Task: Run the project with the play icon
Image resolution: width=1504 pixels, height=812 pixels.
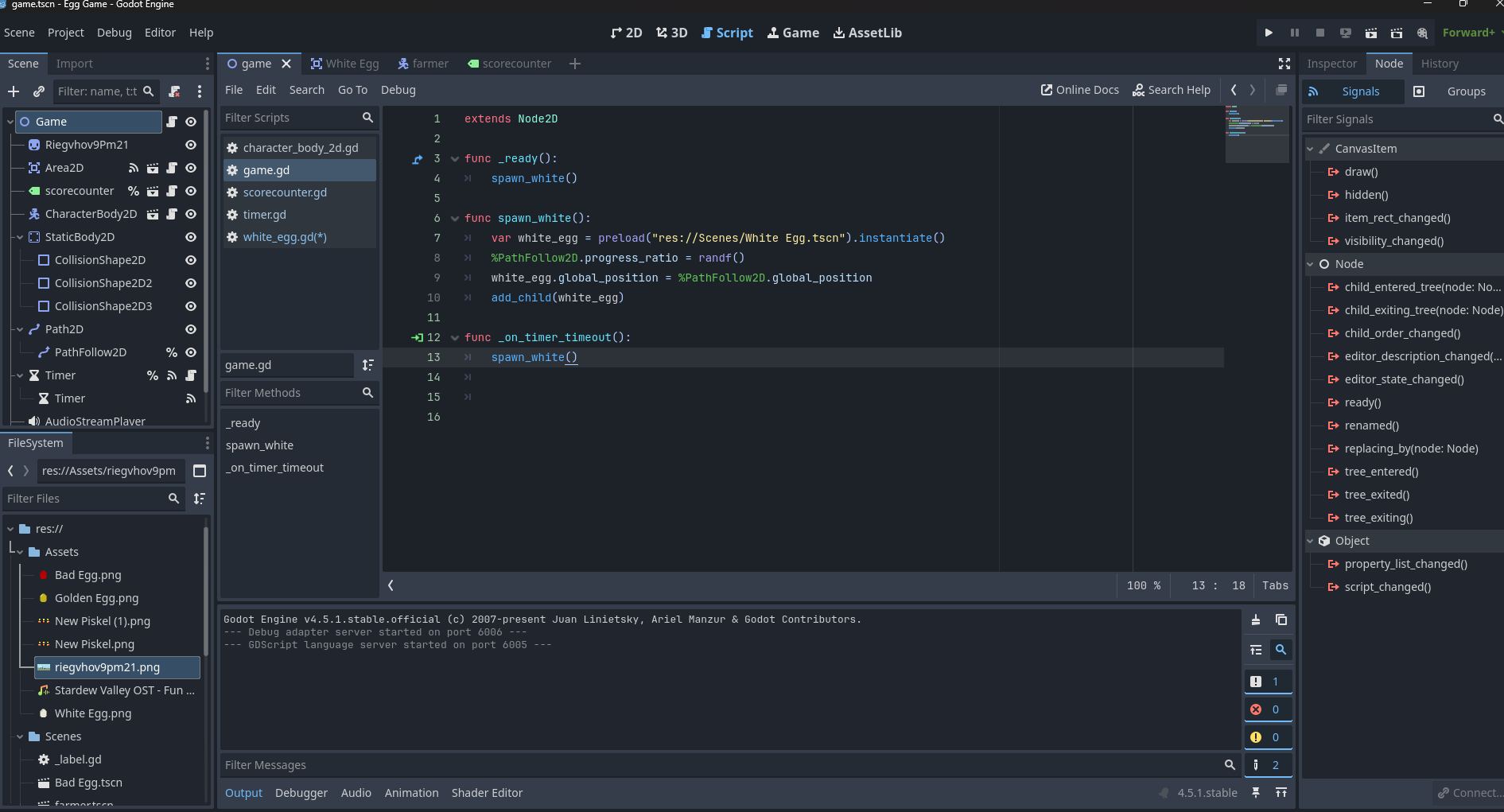Action: pos(1269,33)
